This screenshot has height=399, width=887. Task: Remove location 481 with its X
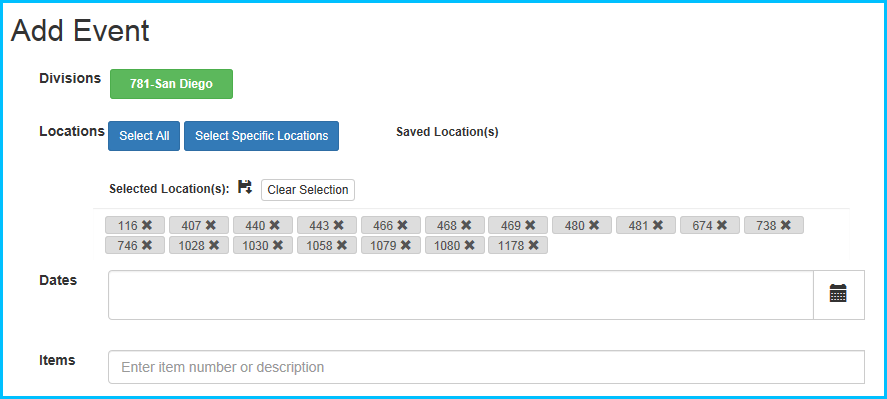pyautogui.click(x=658, y=225)
